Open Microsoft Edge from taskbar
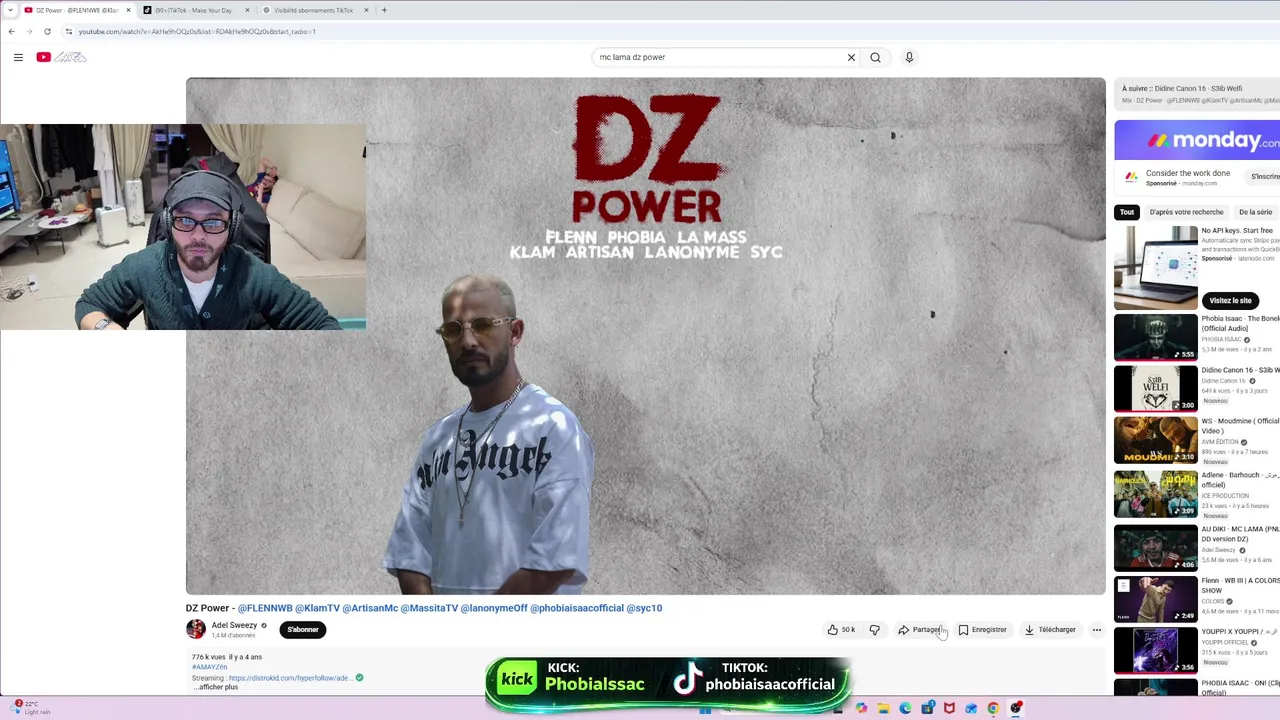Screen dimensions: 1280x720 click(905, 708)
